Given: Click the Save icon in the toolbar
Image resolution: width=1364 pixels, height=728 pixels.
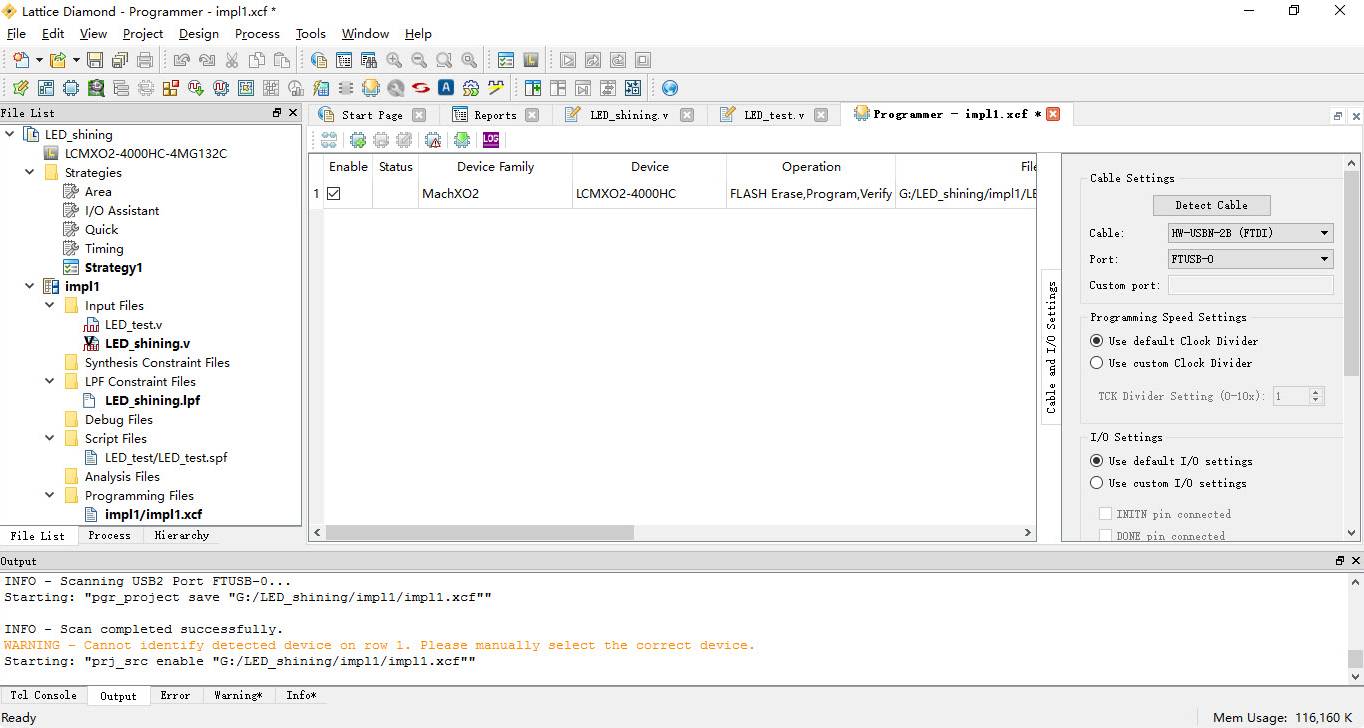Looking at the screenshot, I should [94, 60].
